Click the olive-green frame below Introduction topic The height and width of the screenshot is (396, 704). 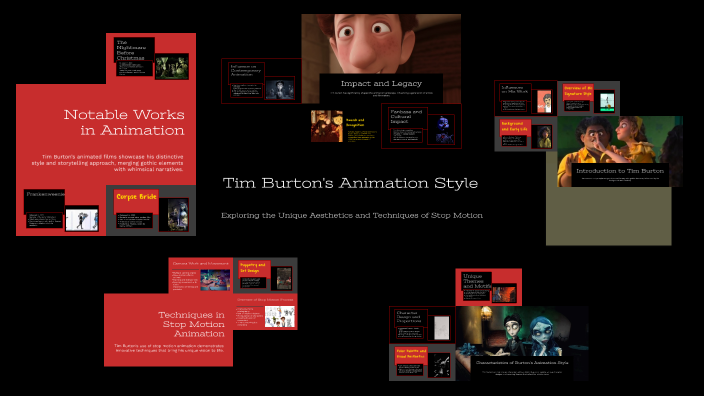pos(608,216)
